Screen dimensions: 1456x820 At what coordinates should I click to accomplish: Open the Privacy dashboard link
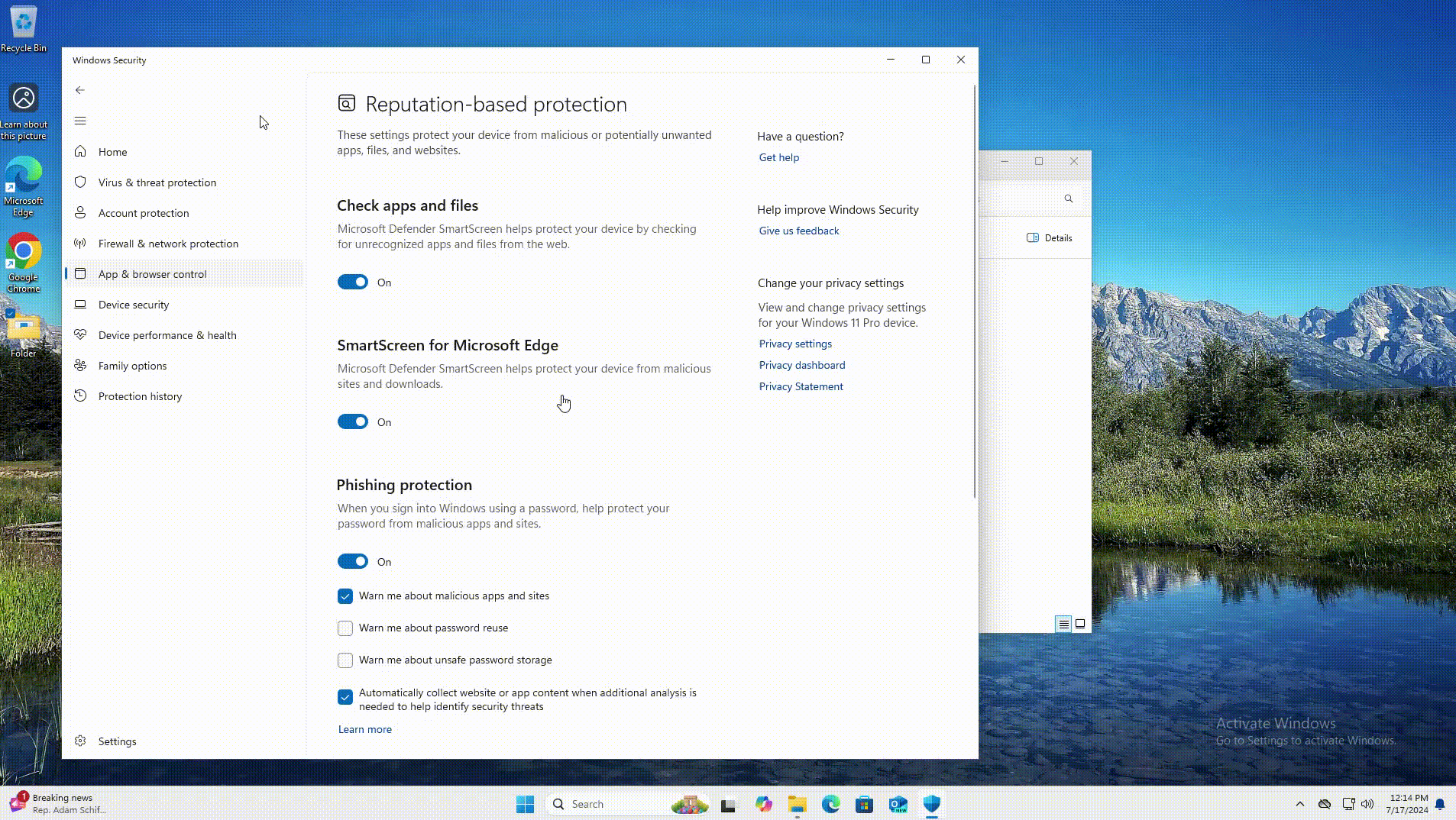pyautogui.click(x=801, y=365)
